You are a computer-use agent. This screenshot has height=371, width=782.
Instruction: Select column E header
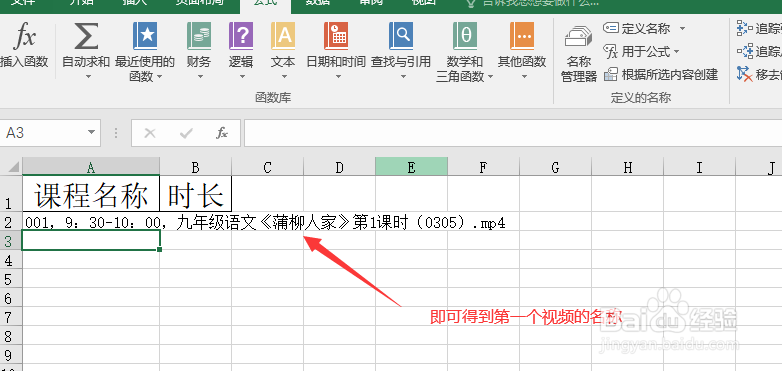(411, 167)
